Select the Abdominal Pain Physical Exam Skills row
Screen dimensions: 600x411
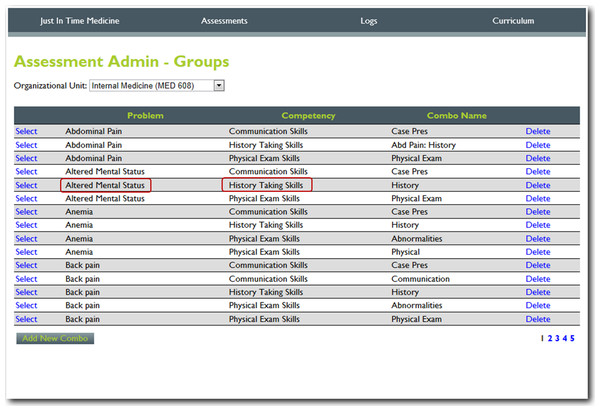pos(26,158)
